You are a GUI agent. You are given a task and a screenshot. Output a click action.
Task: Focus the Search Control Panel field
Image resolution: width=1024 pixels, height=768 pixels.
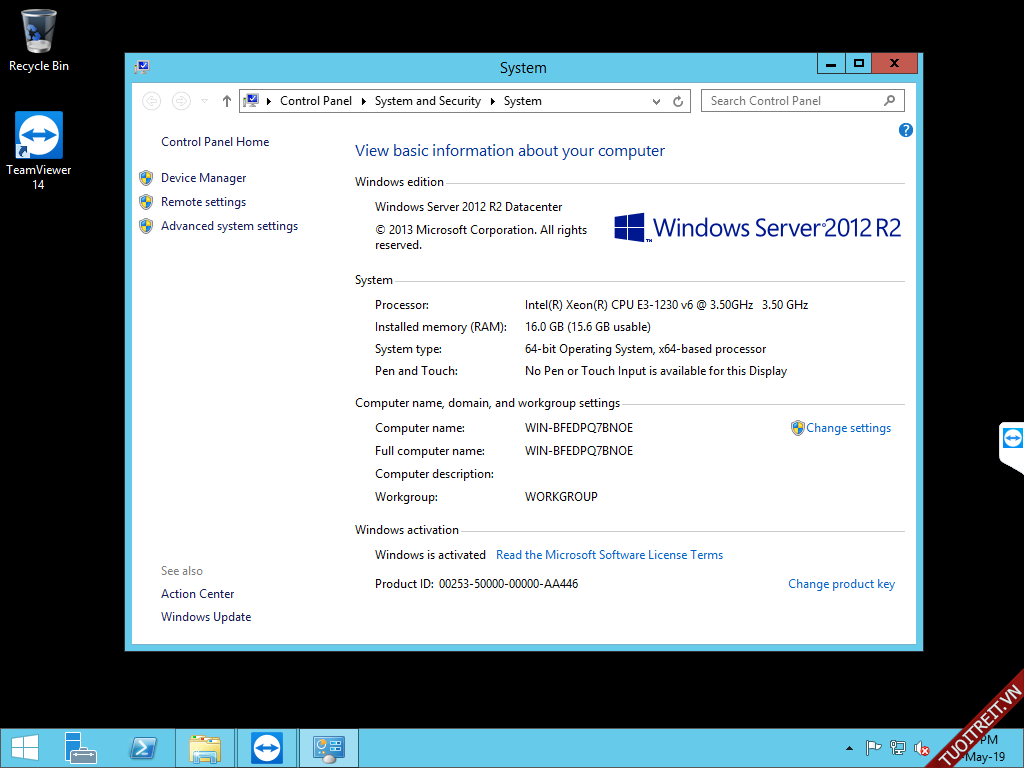[794, 101]
